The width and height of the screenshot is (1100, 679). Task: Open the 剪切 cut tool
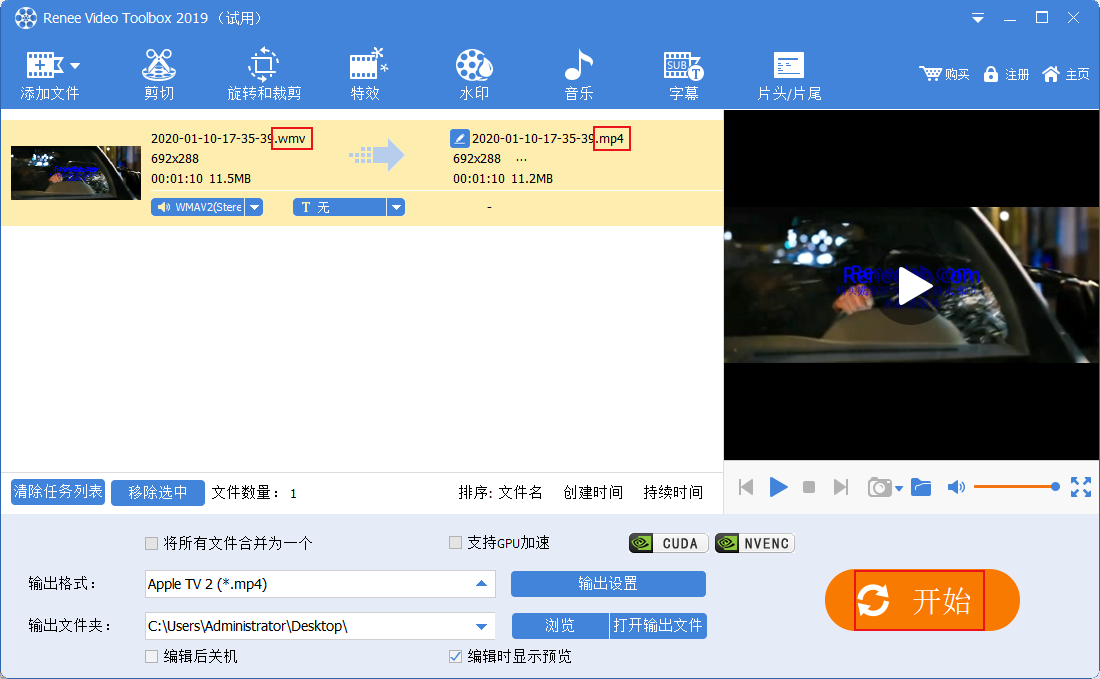159,74
